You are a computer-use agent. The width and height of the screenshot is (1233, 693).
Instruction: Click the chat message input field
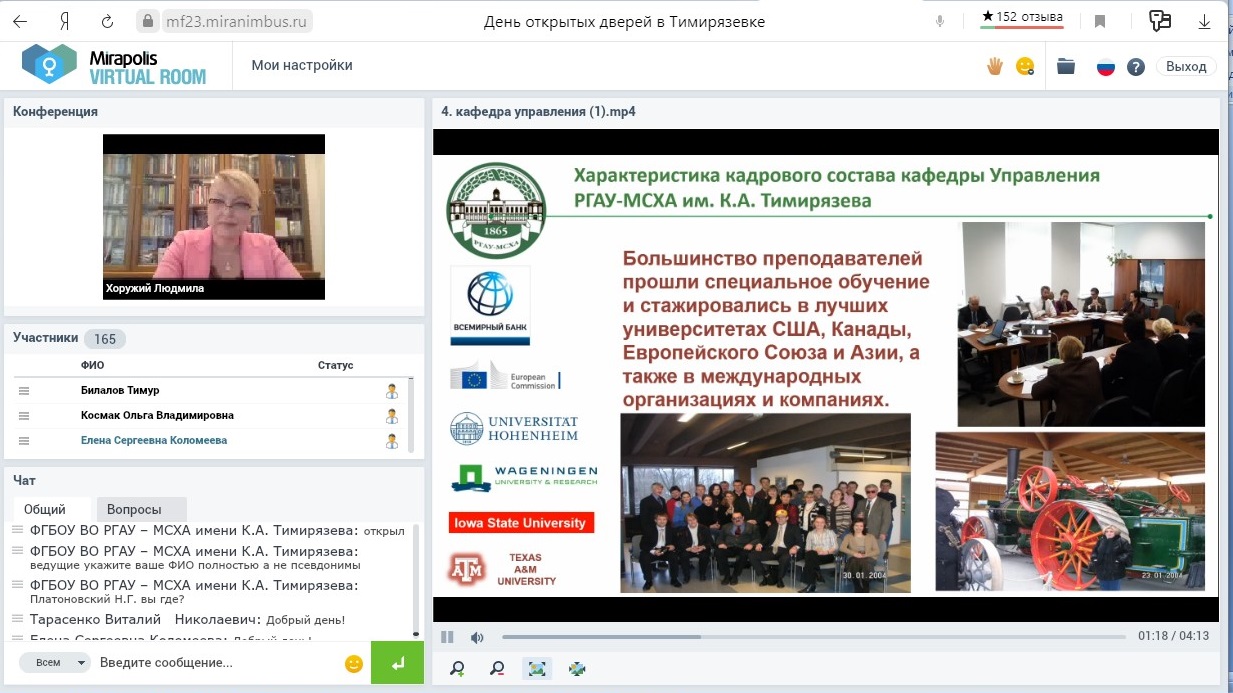[x=215, y=662]
